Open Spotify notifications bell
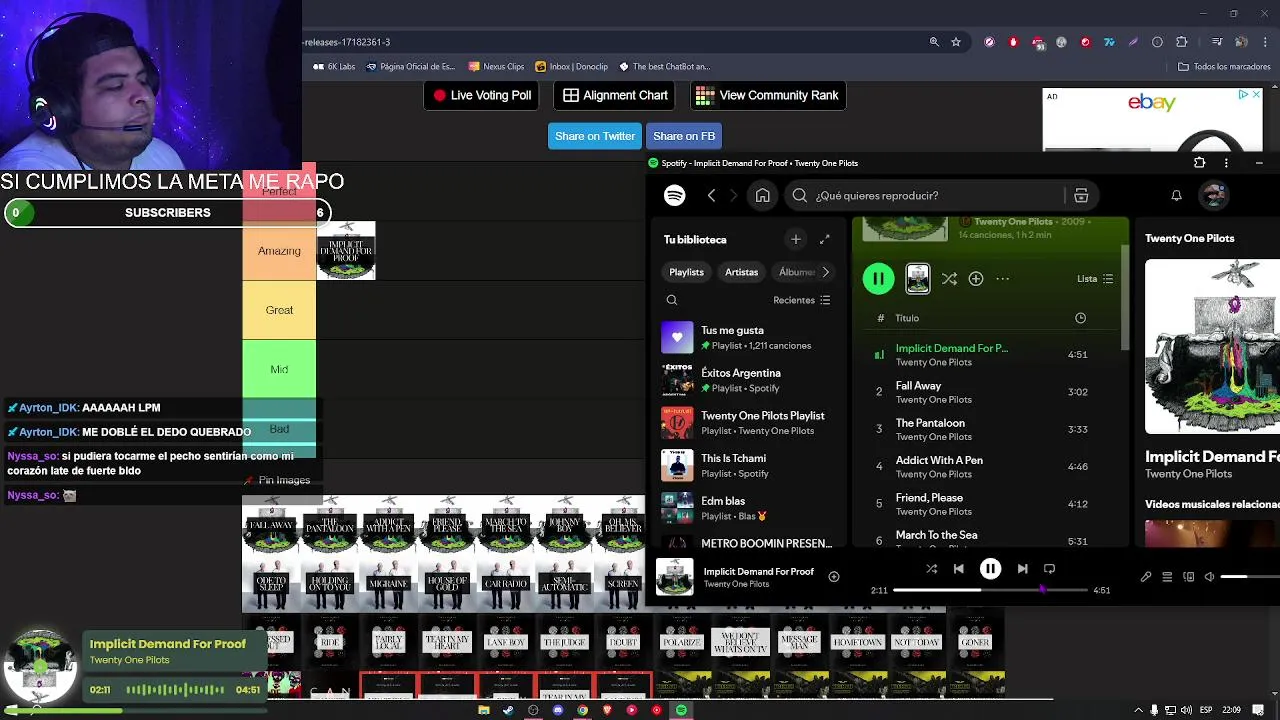 (1176, 196)
